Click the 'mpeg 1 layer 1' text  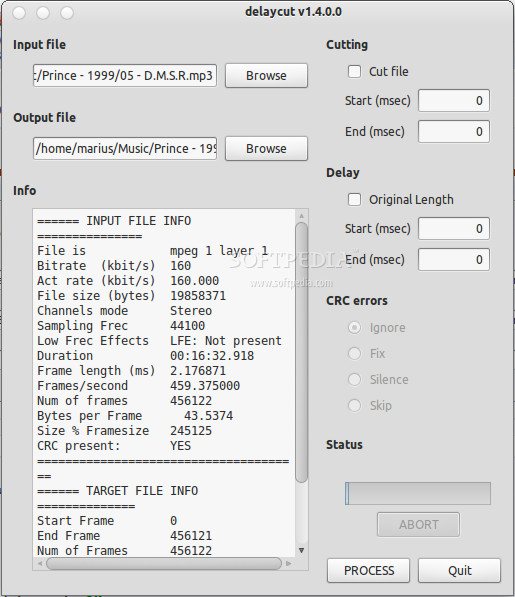tap(219, 251)
